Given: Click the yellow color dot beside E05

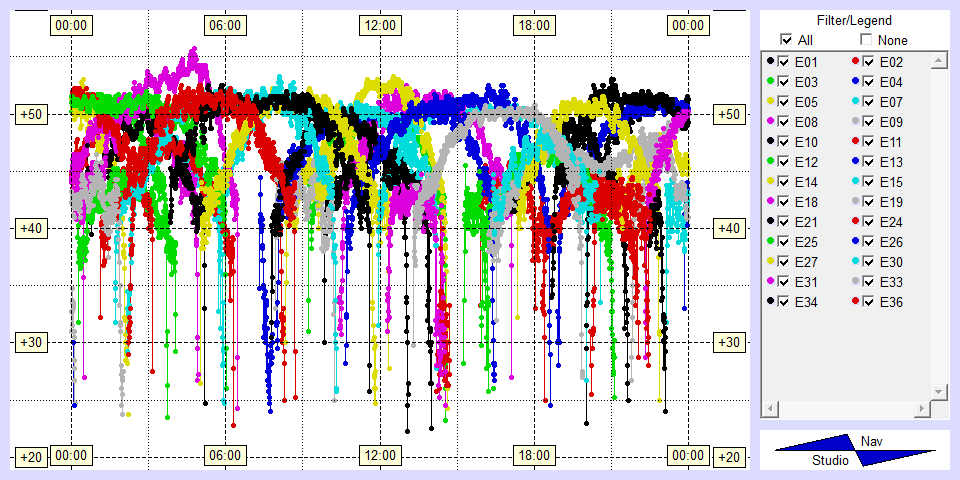Looking at the screenshot, I should point(771,102).
